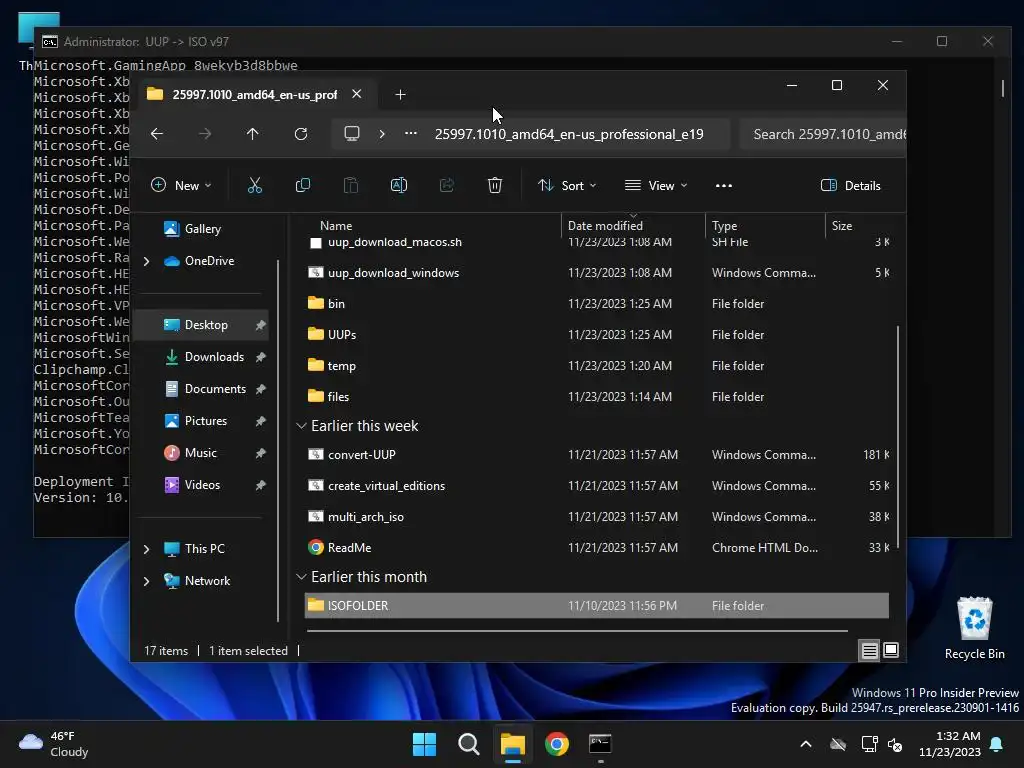This screenshot has width=1024, height=768.
Task: Select Gallery in navigation pane
Action: 202,229
